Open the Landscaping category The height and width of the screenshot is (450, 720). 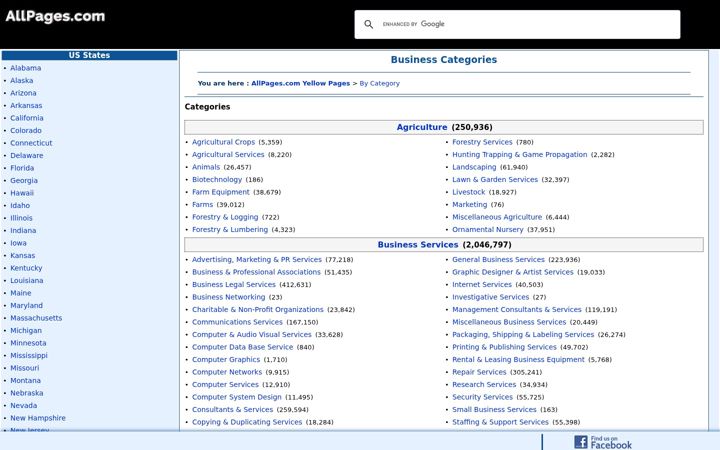tap(474, 167)
